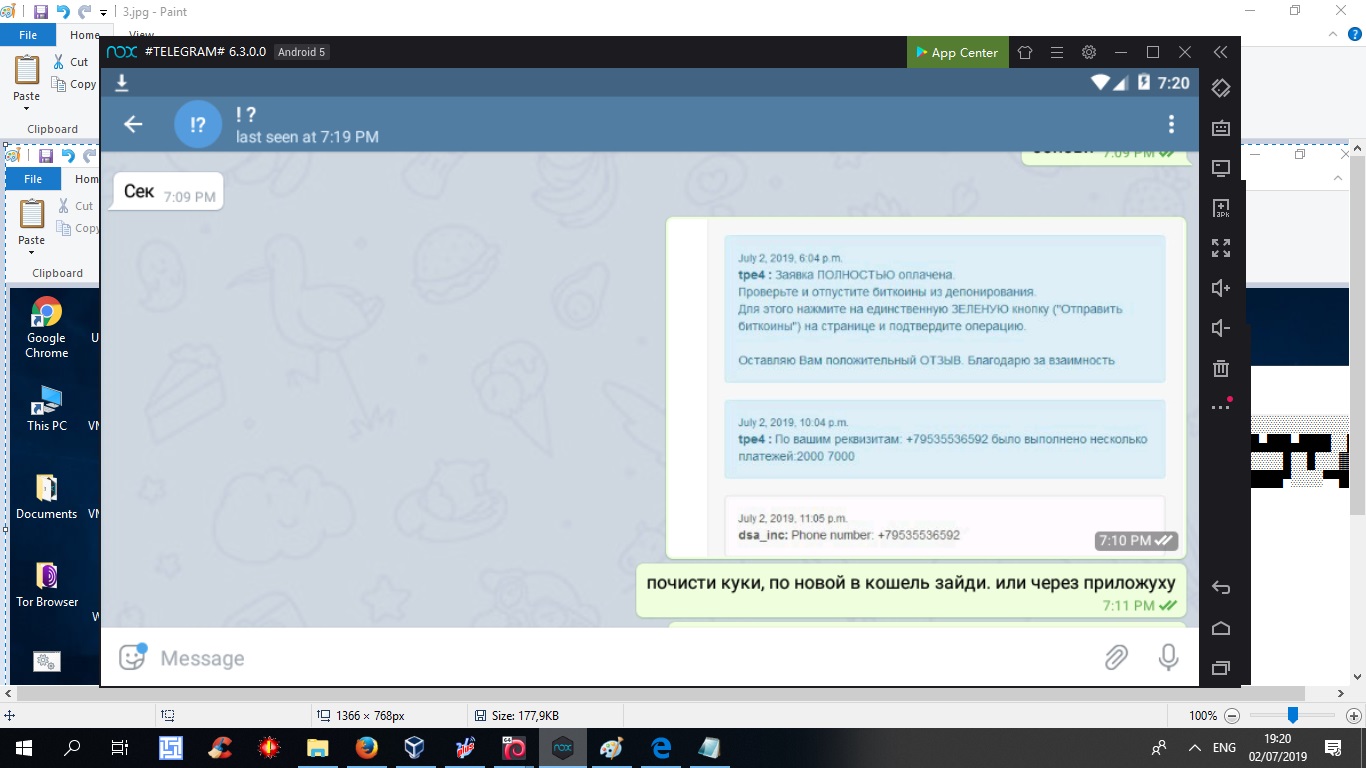Open the chat three-dot options menu
This screenshot has width=1366, height=768.
coord(1171,124)
